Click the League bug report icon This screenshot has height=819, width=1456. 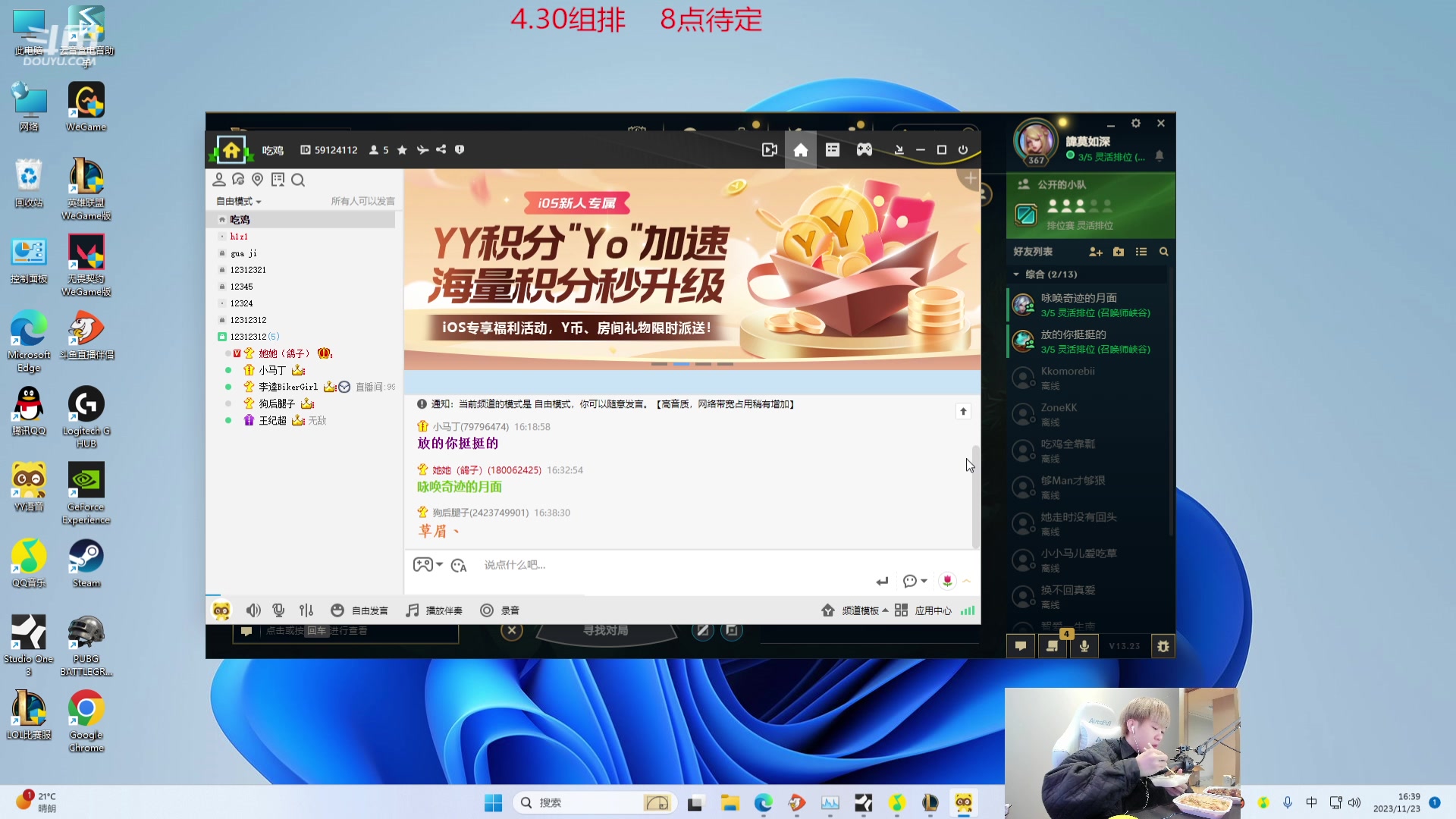(x=1163, y=646)
